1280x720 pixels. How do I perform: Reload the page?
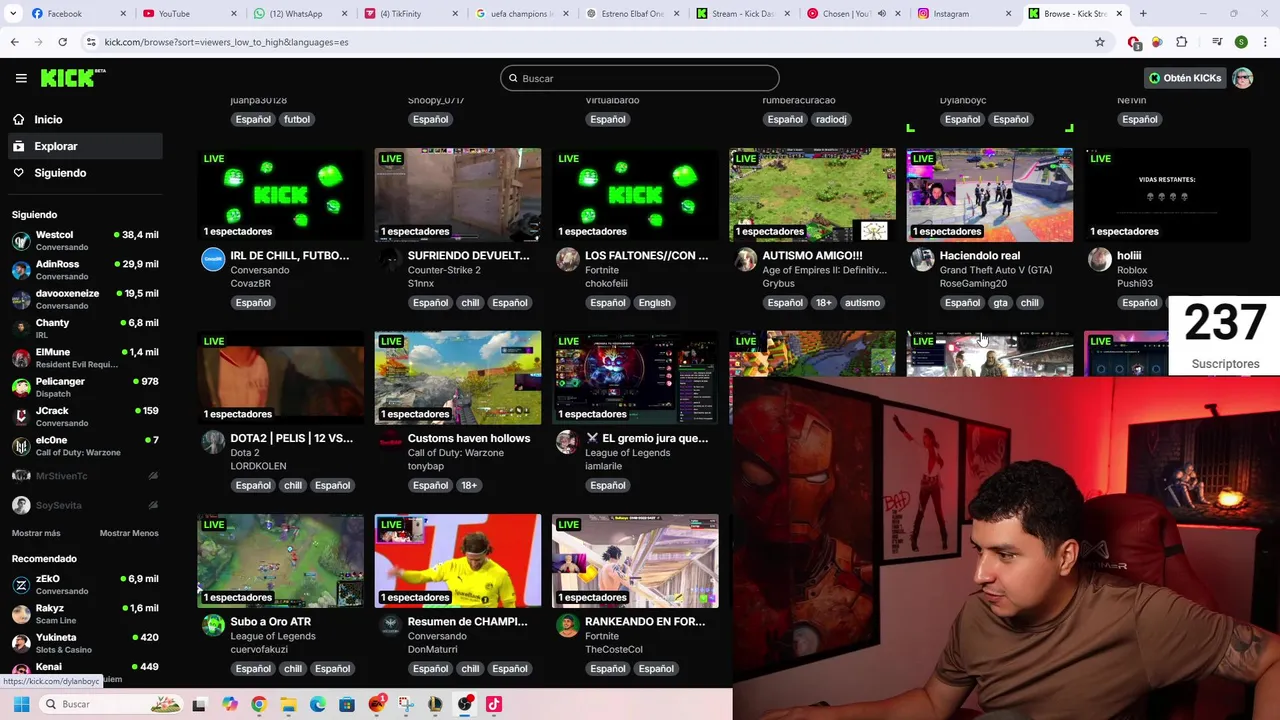(62, 42)
